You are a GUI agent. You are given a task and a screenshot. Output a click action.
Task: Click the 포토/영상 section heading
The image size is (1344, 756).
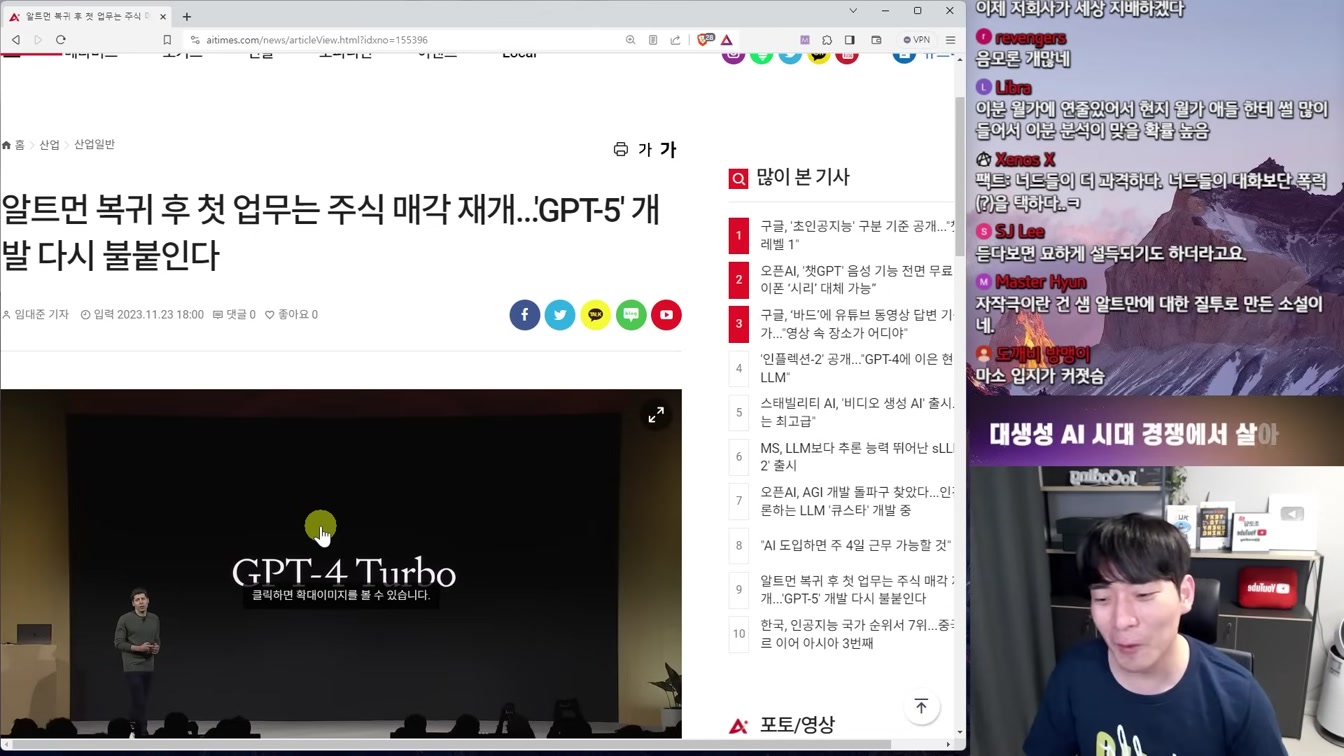[x=797, y=725]
